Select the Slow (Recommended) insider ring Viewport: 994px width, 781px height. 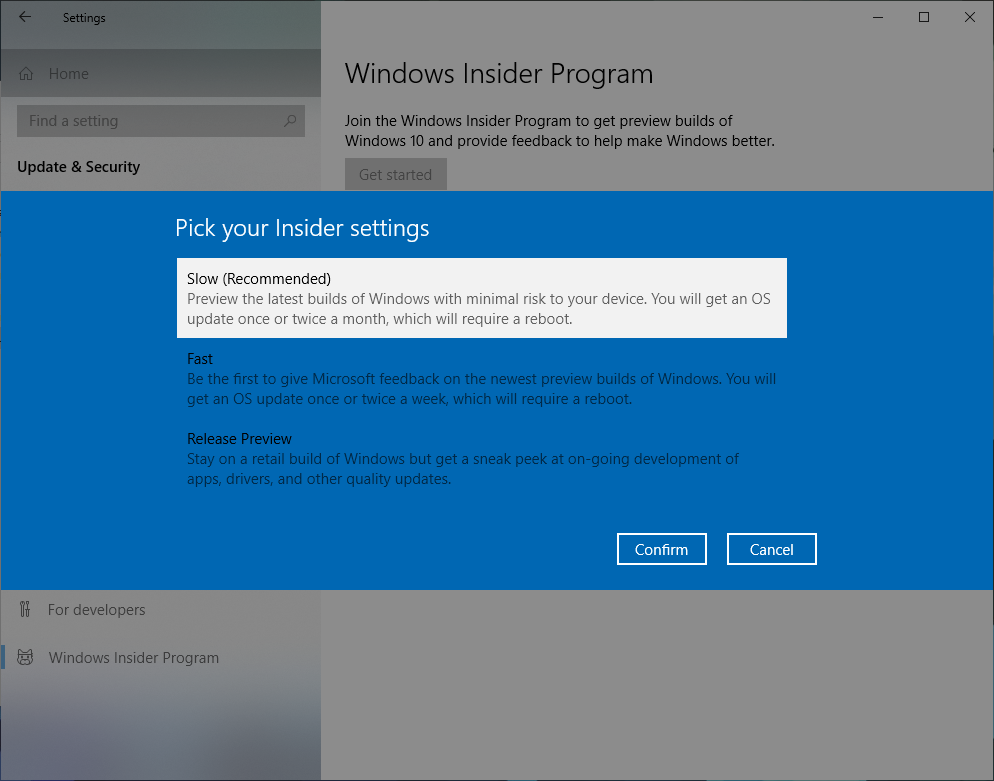point(482,298)
